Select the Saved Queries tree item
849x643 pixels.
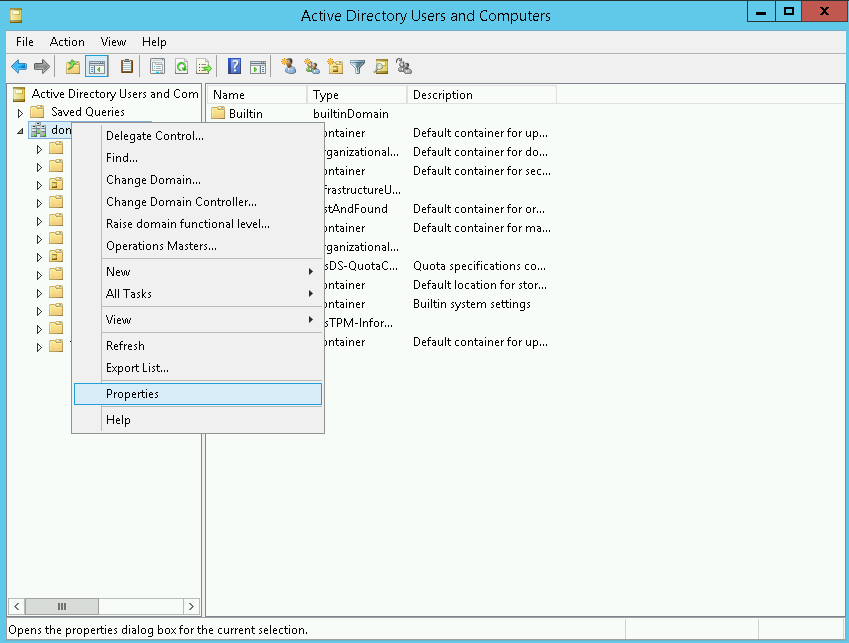pos(88,112)
